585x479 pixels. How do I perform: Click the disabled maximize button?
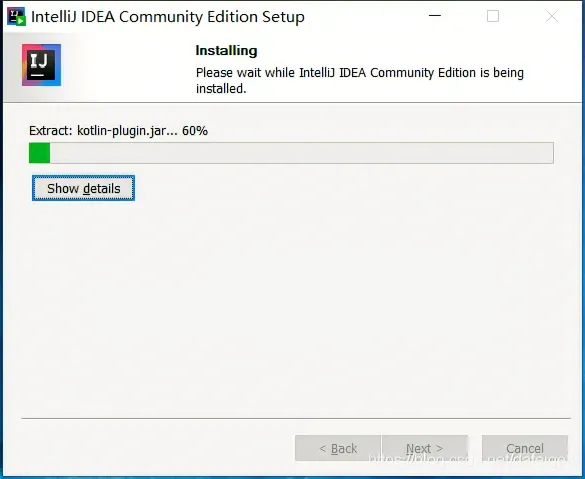point(493,16)
